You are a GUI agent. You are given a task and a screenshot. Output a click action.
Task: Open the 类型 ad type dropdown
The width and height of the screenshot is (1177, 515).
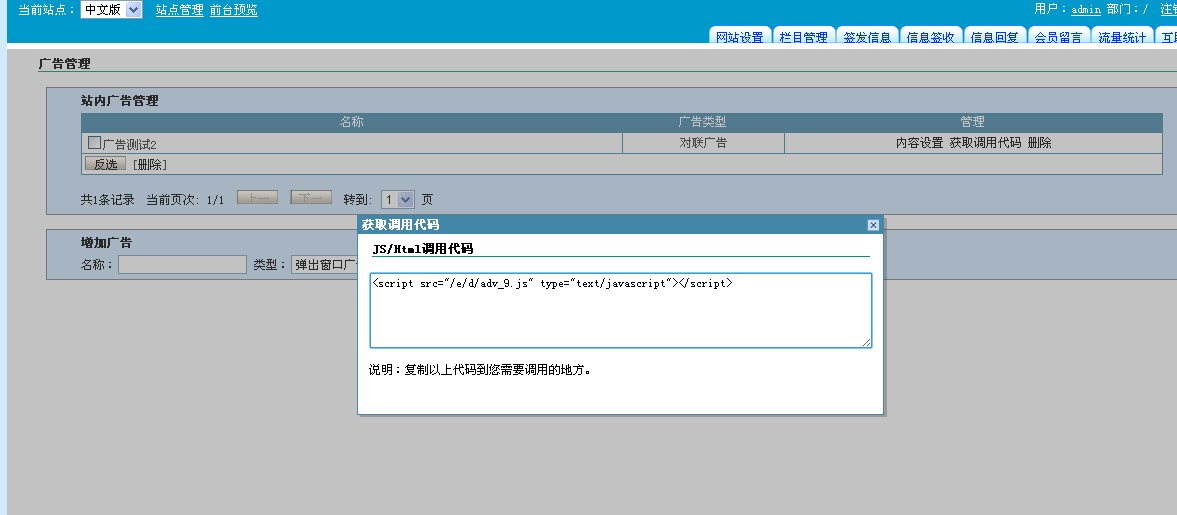coord(324,265)
